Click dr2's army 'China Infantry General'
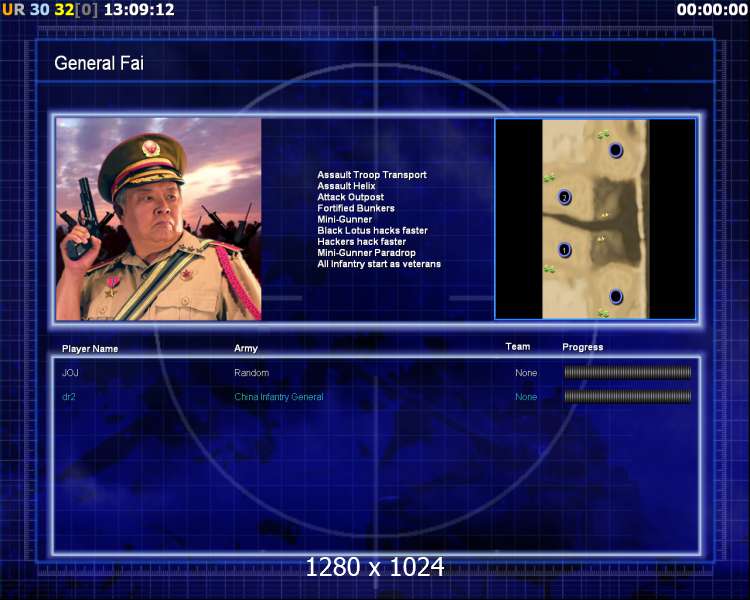The width and height of the screenshot is (750, 600). (x=279, y=397)
